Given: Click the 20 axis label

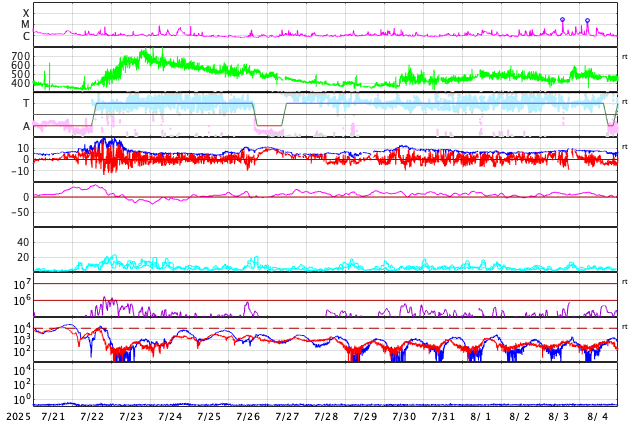Looking at the screenshot, I should tap(23, 257).
